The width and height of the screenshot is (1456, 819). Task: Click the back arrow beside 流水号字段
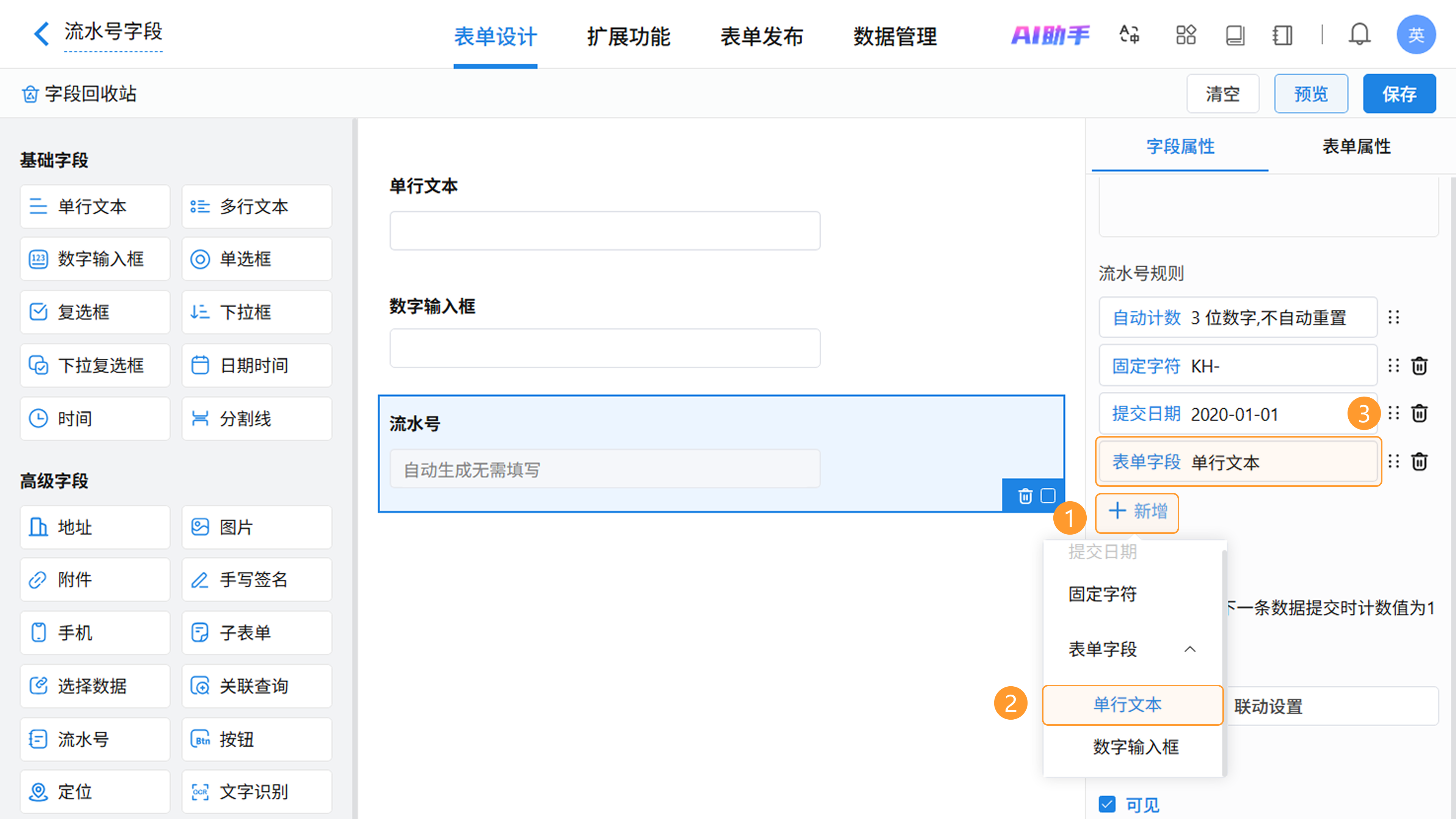(x=41, y=33)
